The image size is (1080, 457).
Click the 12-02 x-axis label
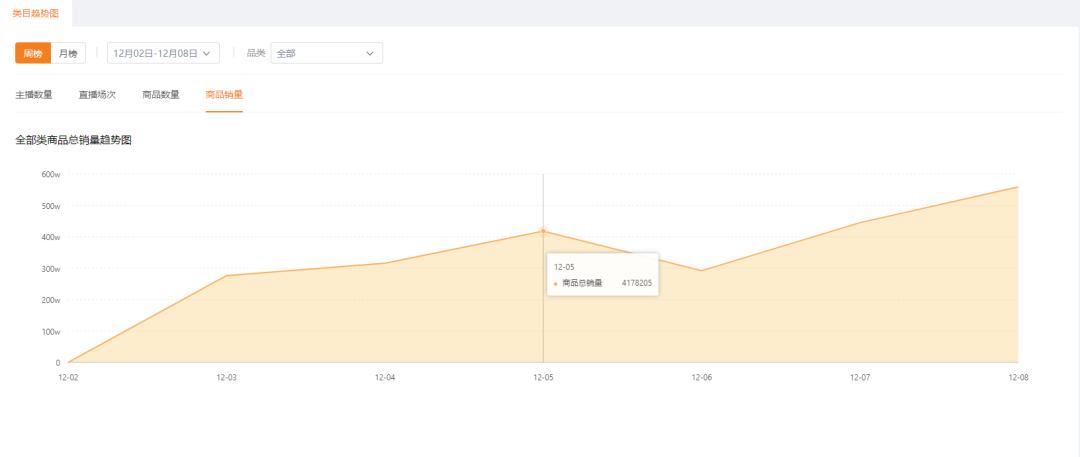coord(69,377)
